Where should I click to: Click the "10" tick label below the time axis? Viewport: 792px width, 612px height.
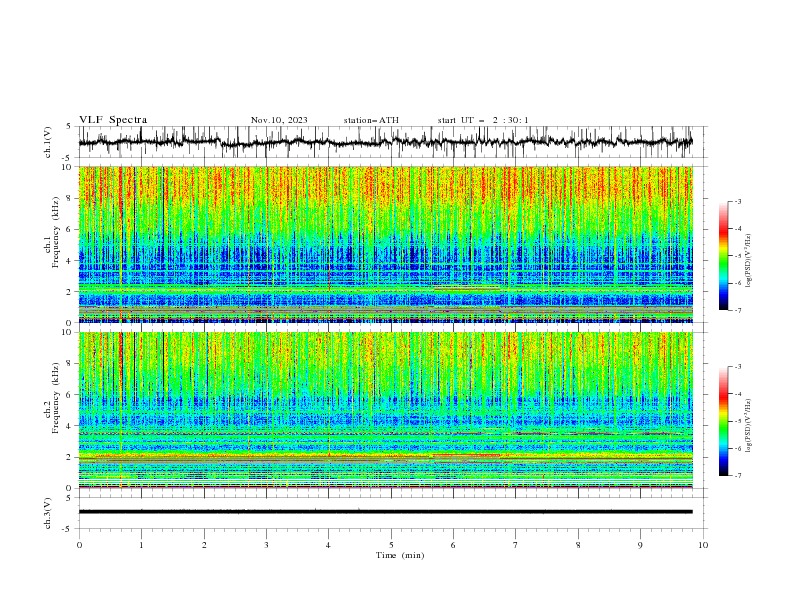click(x=703, y=545)
